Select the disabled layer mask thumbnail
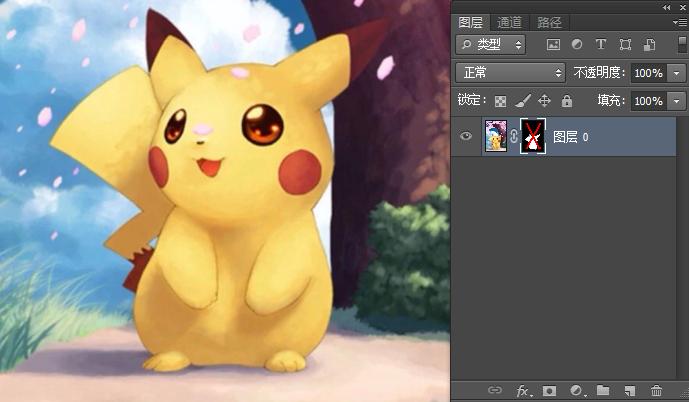This screenshot has width=689, height=402. click(533, 137)
